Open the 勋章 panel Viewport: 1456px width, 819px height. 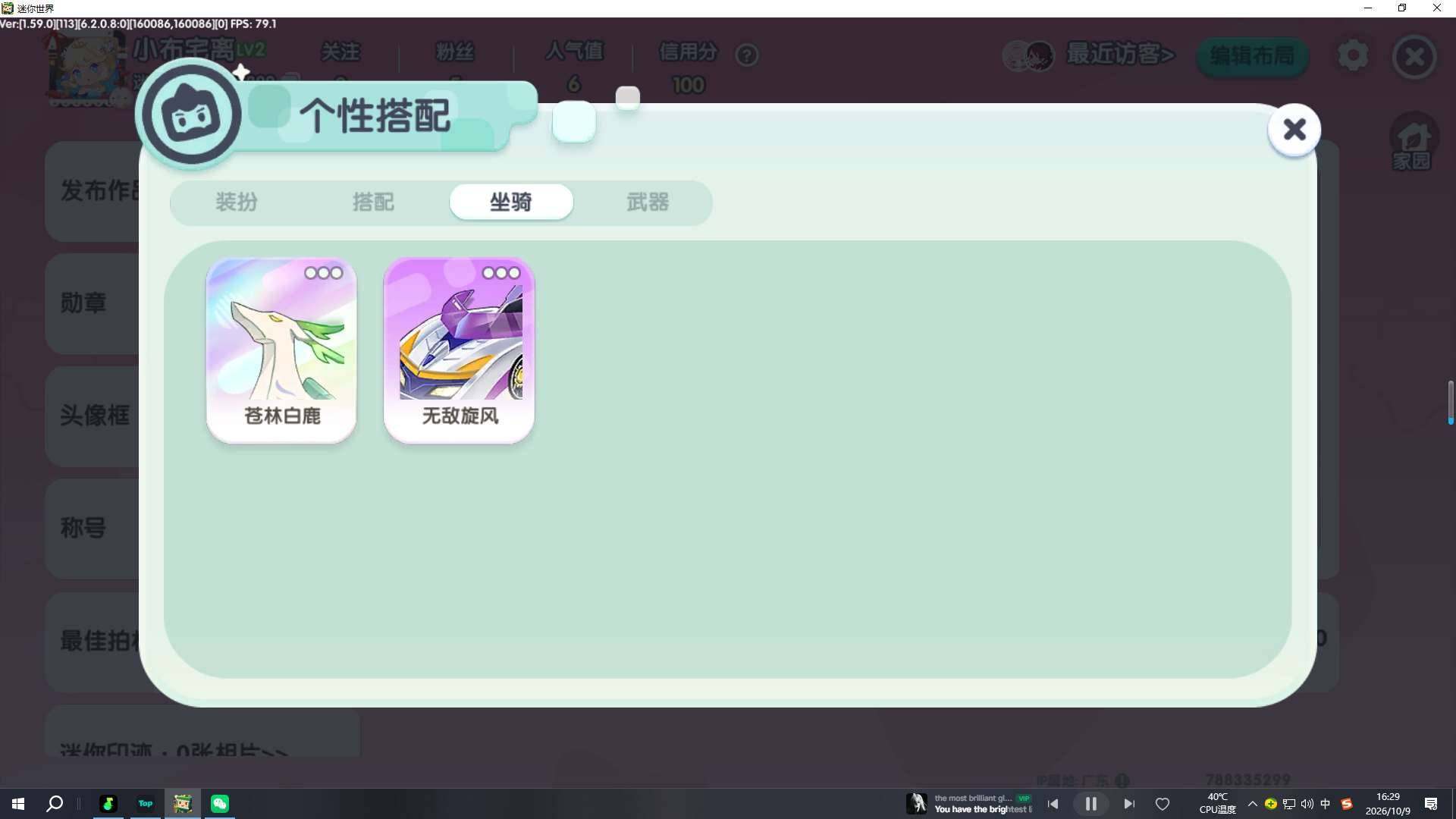92,303
